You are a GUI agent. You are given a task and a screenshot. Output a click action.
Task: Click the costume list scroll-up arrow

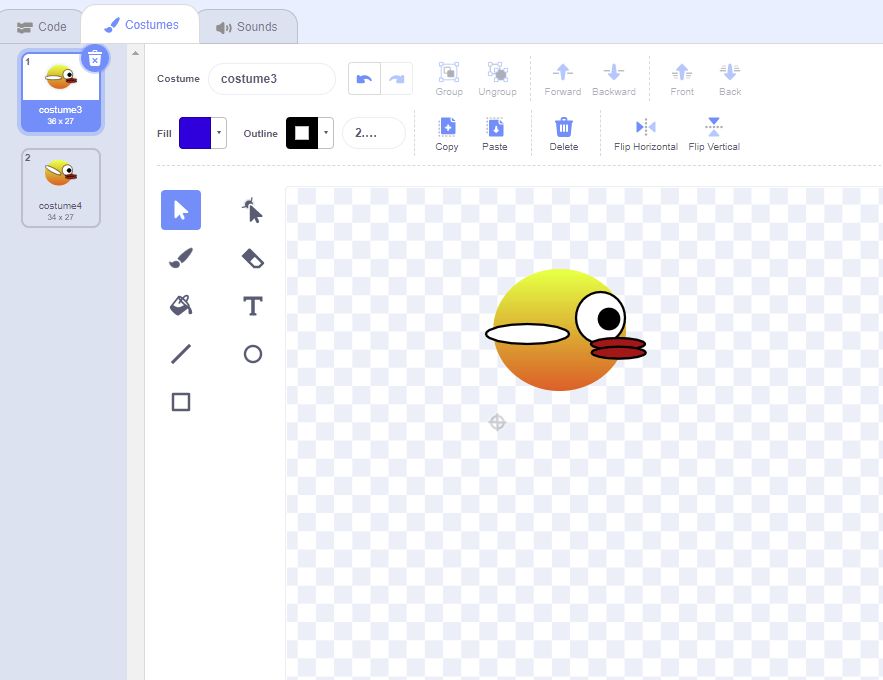click(135, 53)
